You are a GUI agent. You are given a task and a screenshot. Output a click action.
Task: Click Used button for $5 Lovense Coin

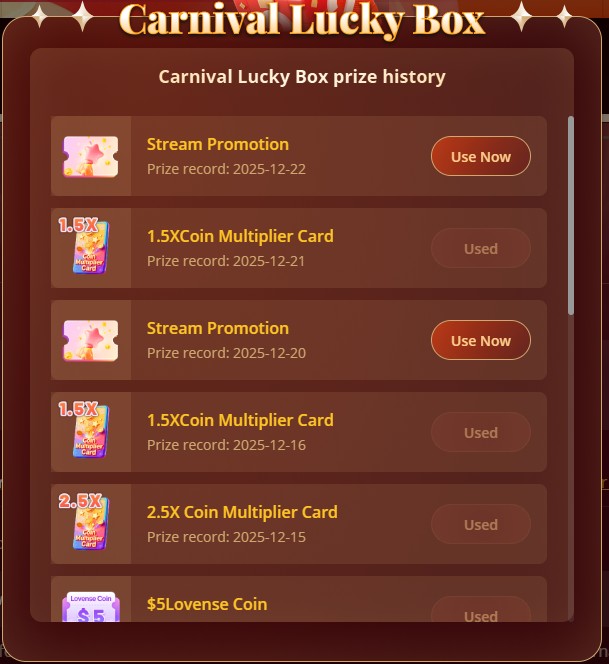point(481,610)
